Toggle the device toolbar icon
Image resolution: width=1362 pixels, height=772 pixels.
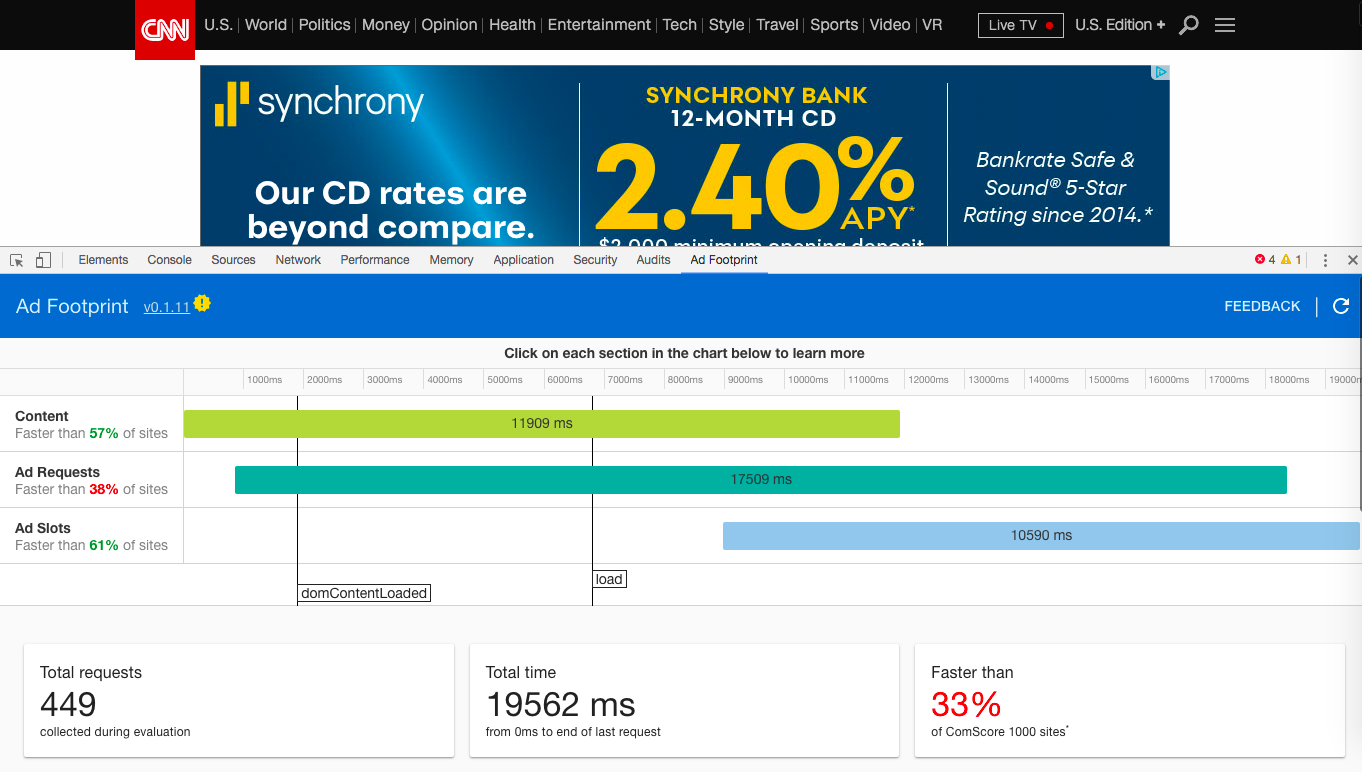43,260
